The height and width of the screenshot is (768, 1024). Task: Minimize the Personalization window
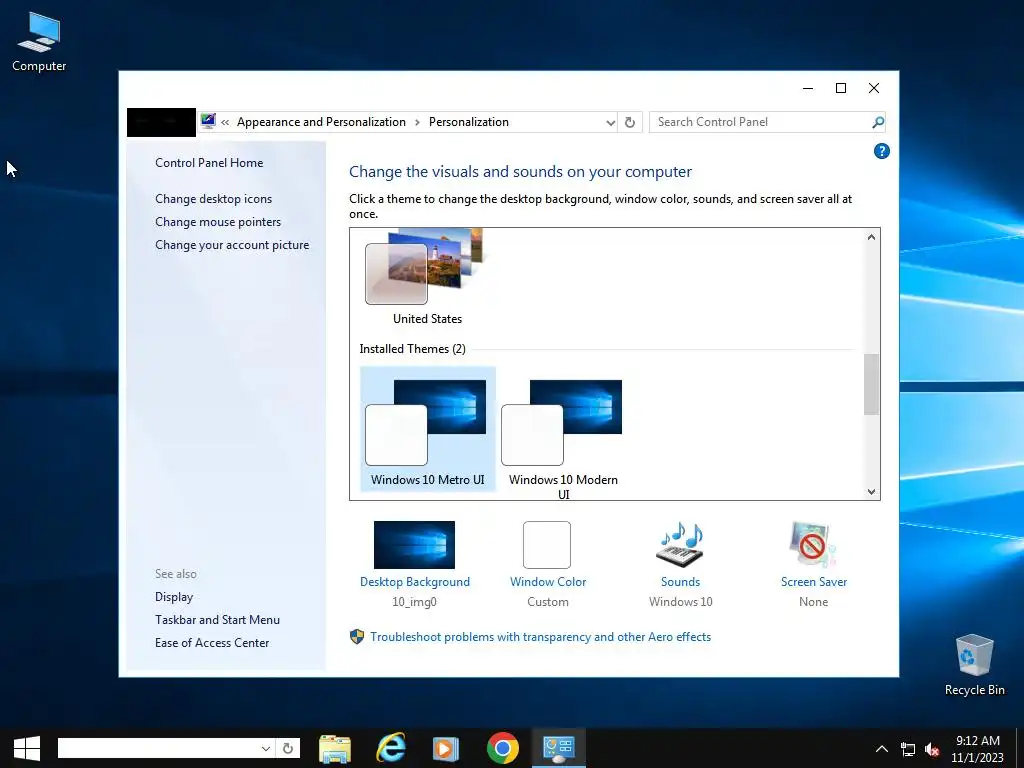point(808,88)
